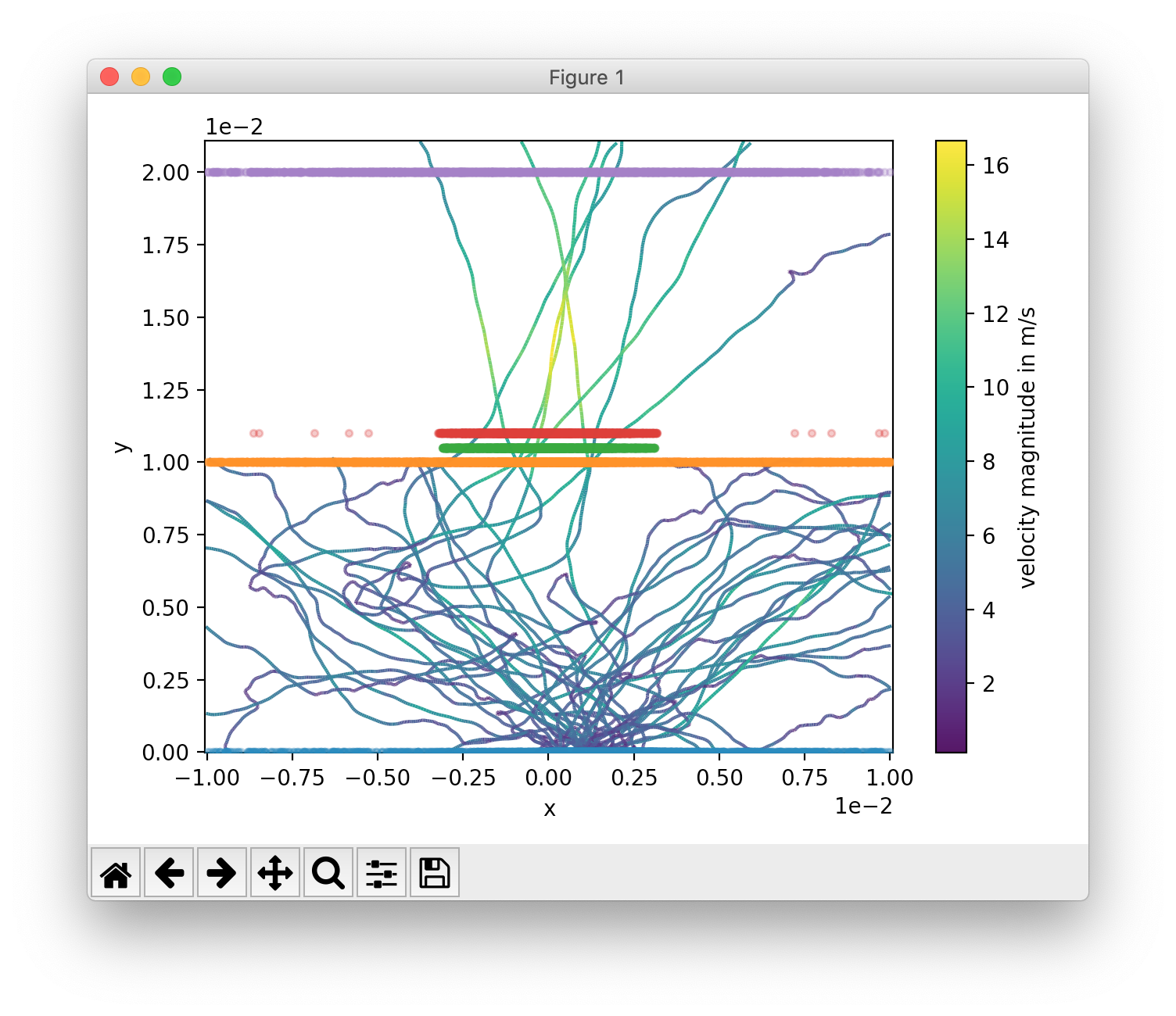This screenshot has width=1176, height=1016.
Task: Activate the Pan axes tool
Action: [x=275, y=872]
